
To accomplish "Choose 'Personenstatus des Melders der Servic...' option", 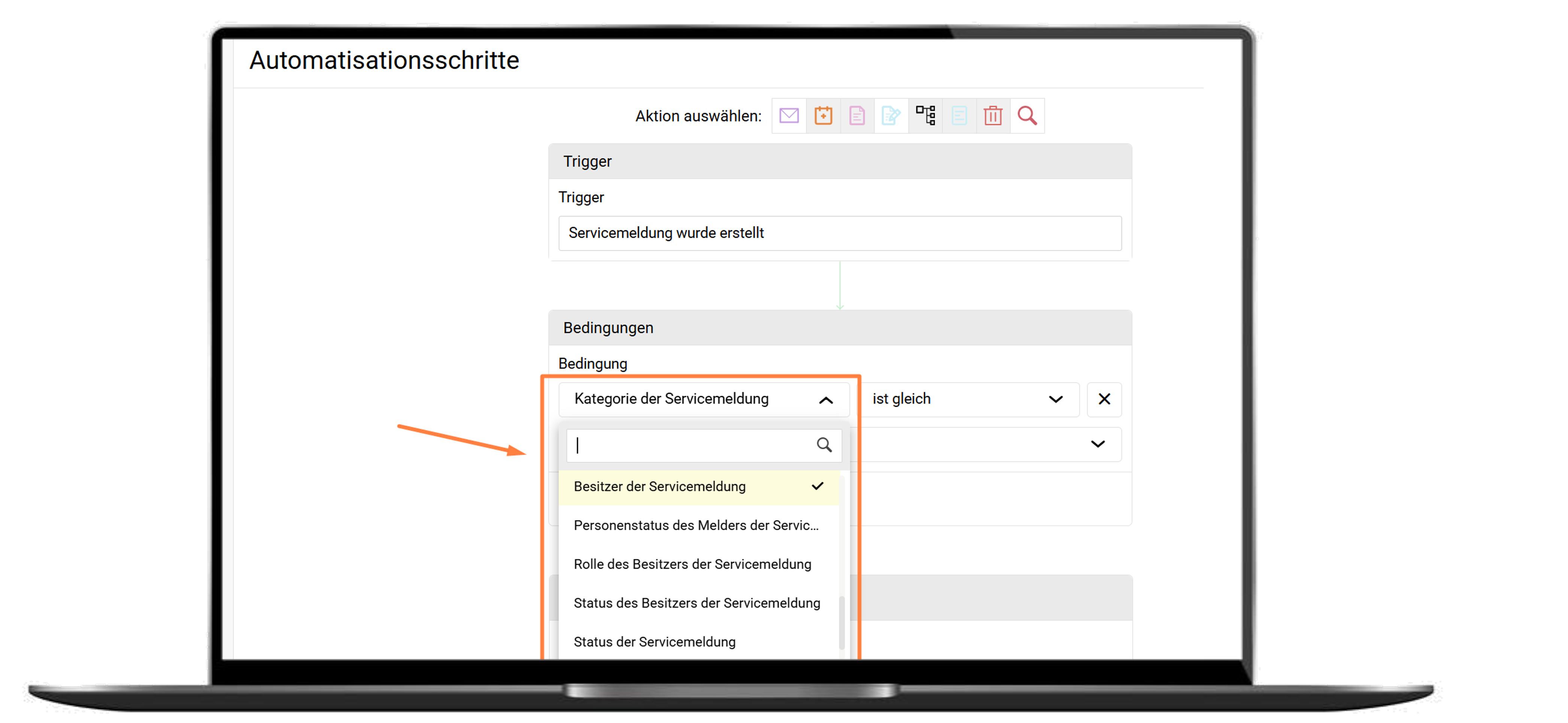I will (699, 525).
